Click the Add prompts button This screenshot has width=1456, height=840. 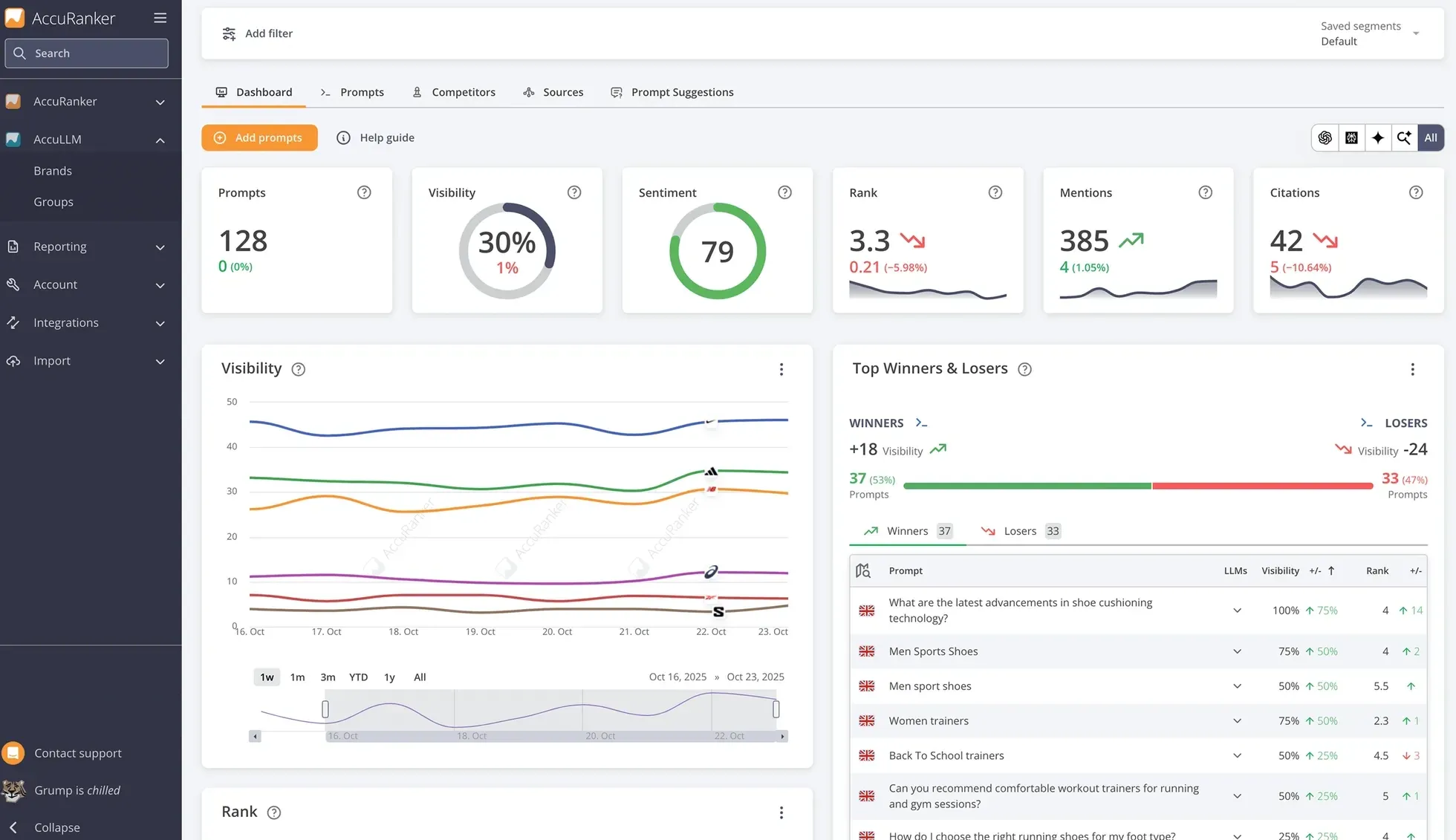tap(259, 137)
